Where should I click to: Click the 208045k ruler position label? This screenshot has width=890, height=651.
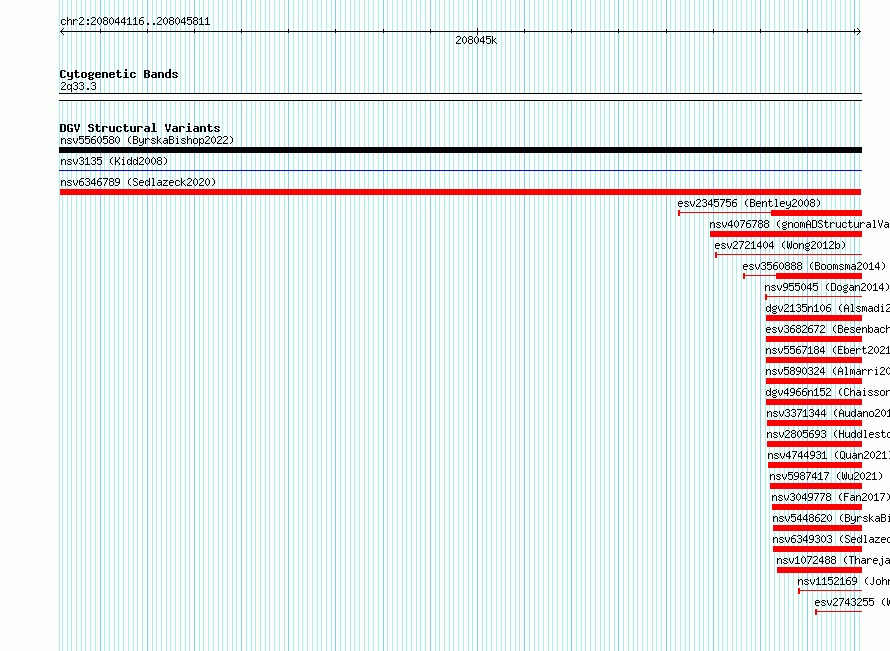pyautogui.click(x=476, y=40)
